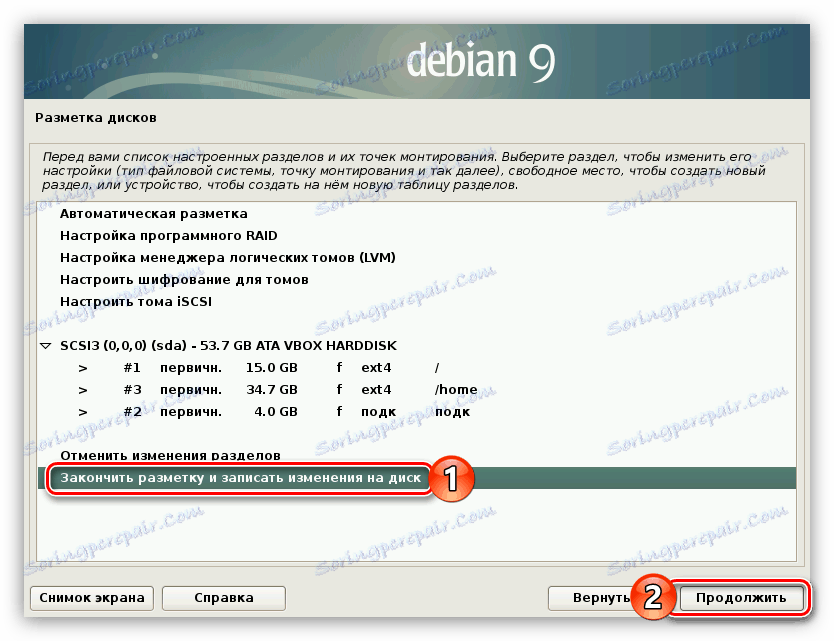Viewport: 834px width, 641px height.
Task: Click the arrow marker of partition #1
Action: click(82, 368)
